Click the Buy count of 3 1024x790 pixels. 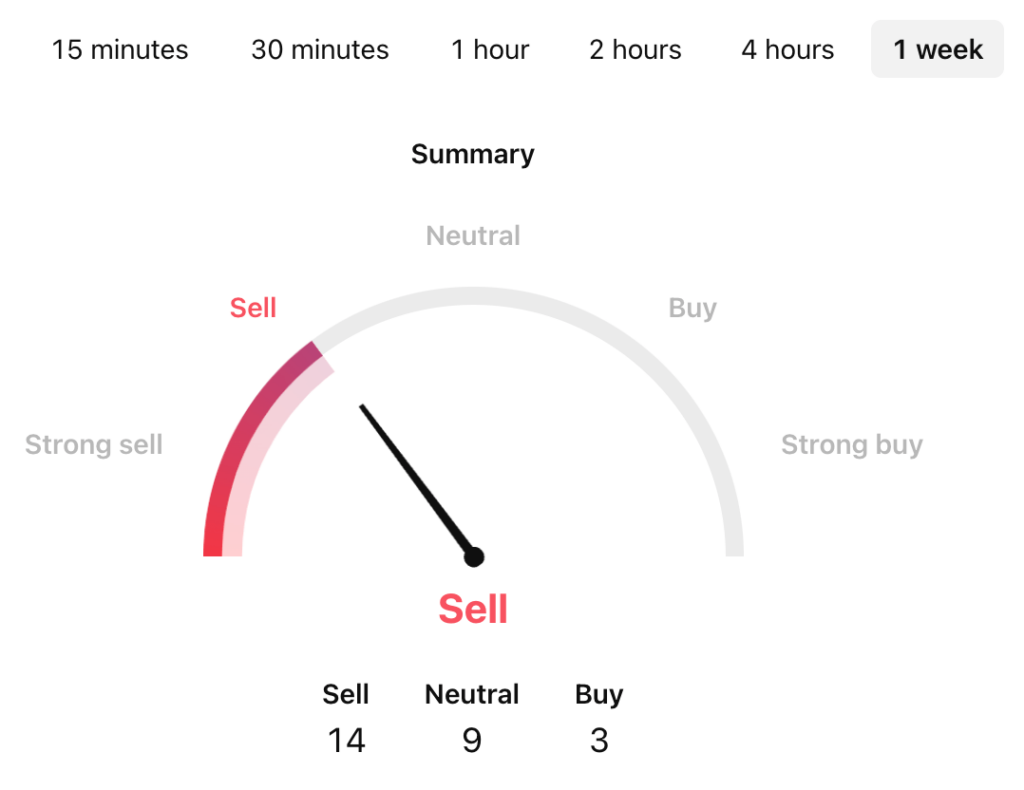[599, 740]
